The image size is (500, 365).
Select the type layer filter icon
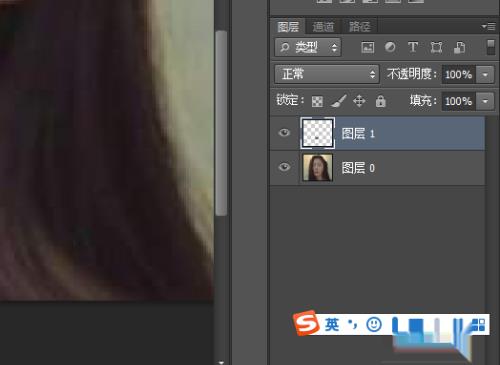[x=413, y=47]
